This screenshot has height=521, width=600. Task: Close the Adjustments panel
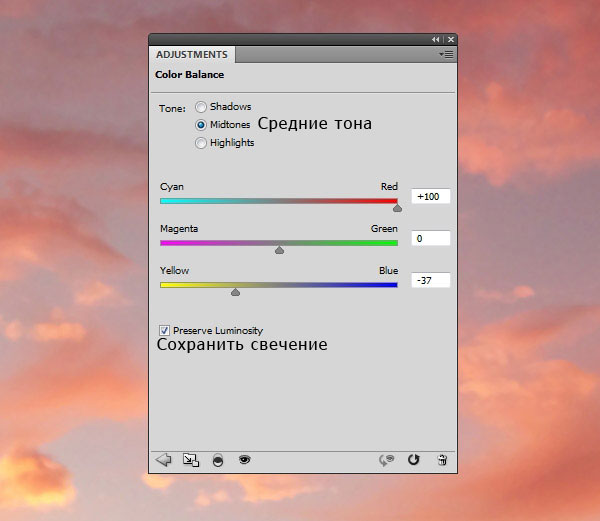pos(451,39)
